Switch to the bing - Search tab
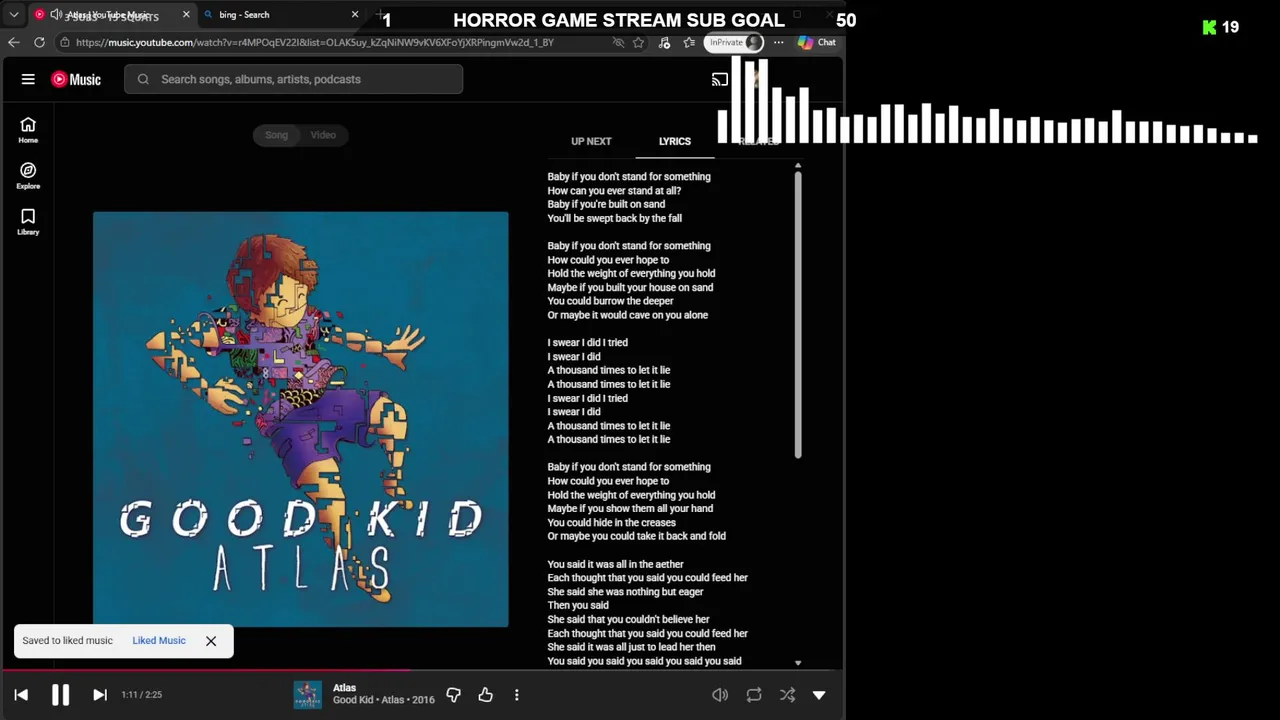This screenshot has height=720, width=1280. tap(280, 15)
